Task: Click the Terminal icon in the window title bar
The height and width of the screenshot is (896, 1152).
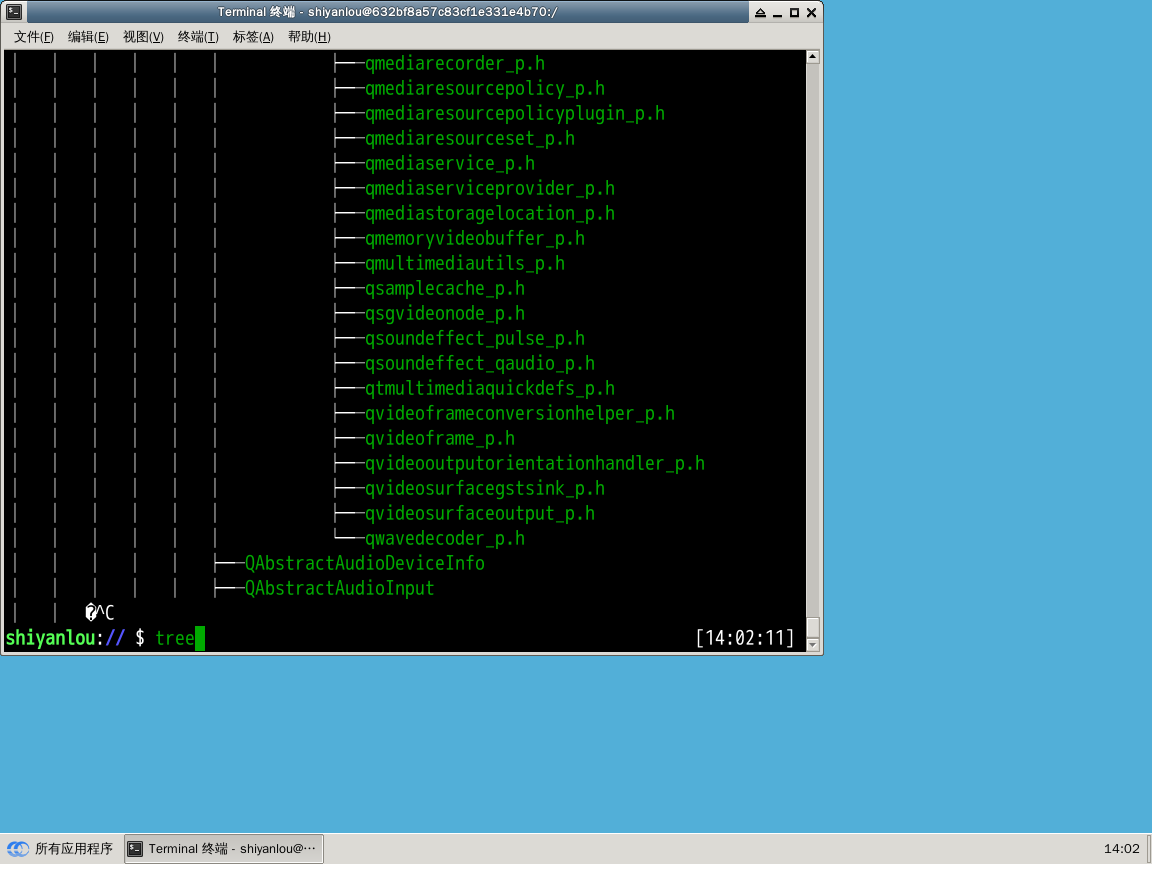Action: click(13, 11)
